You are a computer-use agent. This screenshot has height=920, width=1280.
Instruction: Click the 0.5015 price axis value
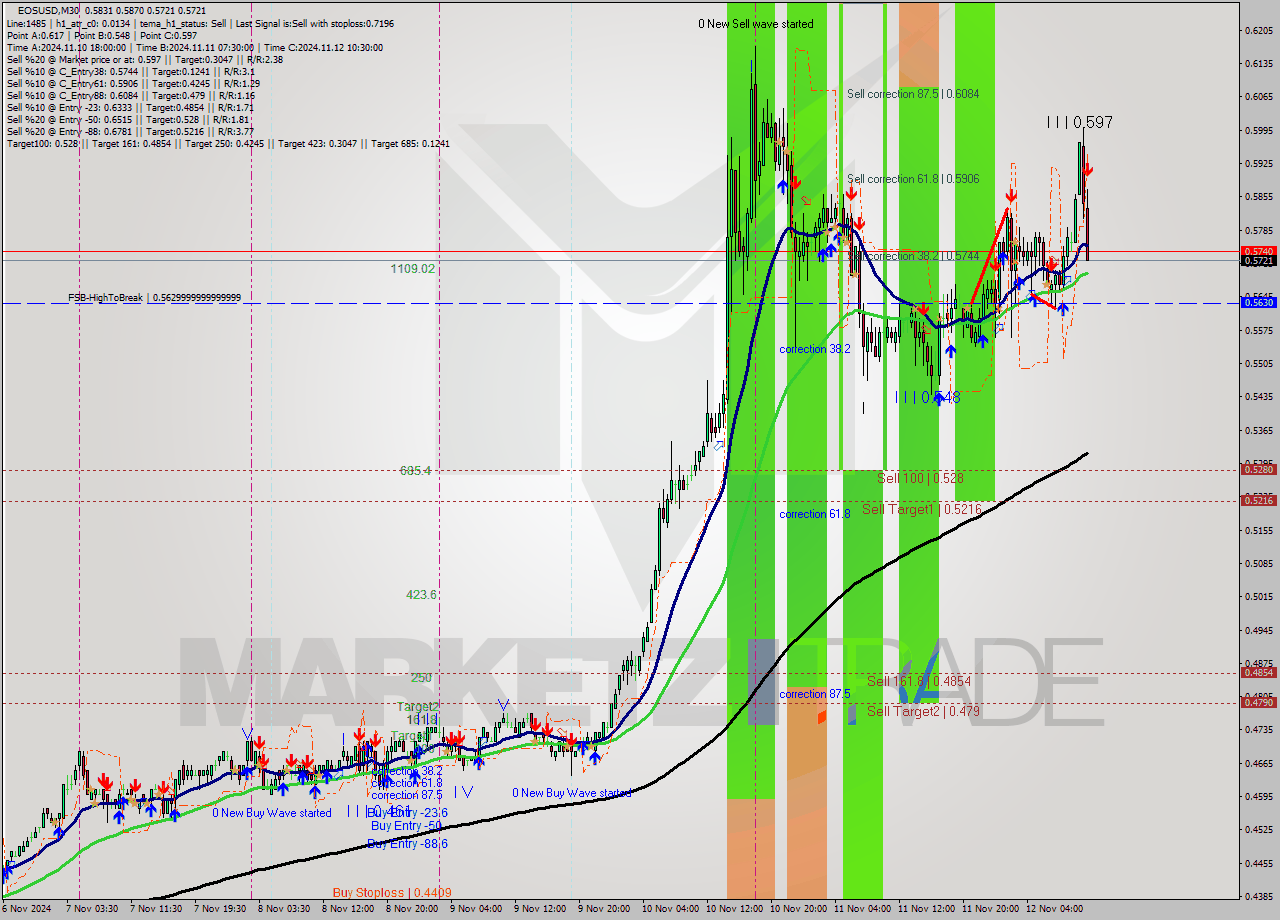point(1258,597)
